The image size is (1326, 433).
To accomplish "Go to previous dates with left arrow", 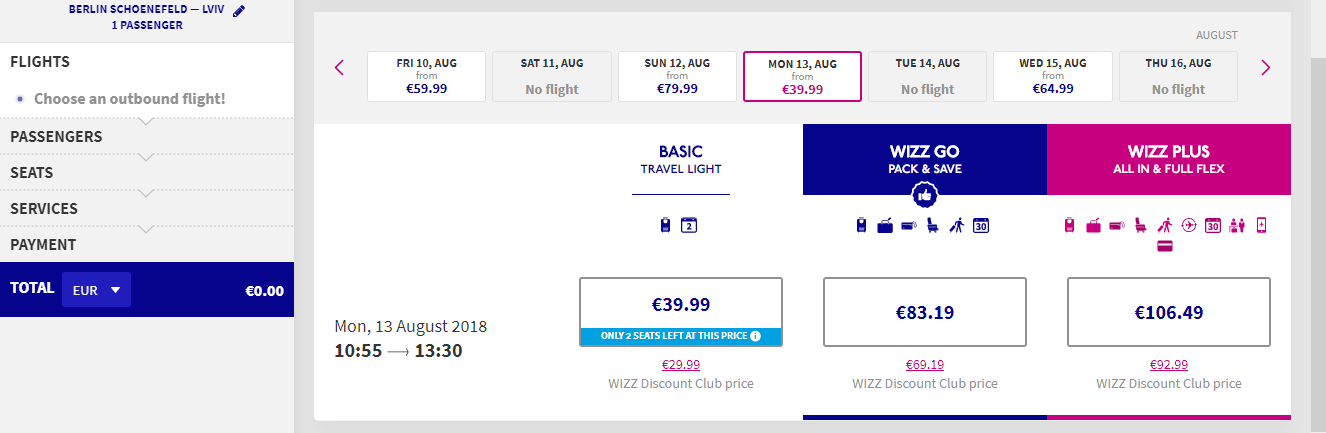I will point(339,68).
